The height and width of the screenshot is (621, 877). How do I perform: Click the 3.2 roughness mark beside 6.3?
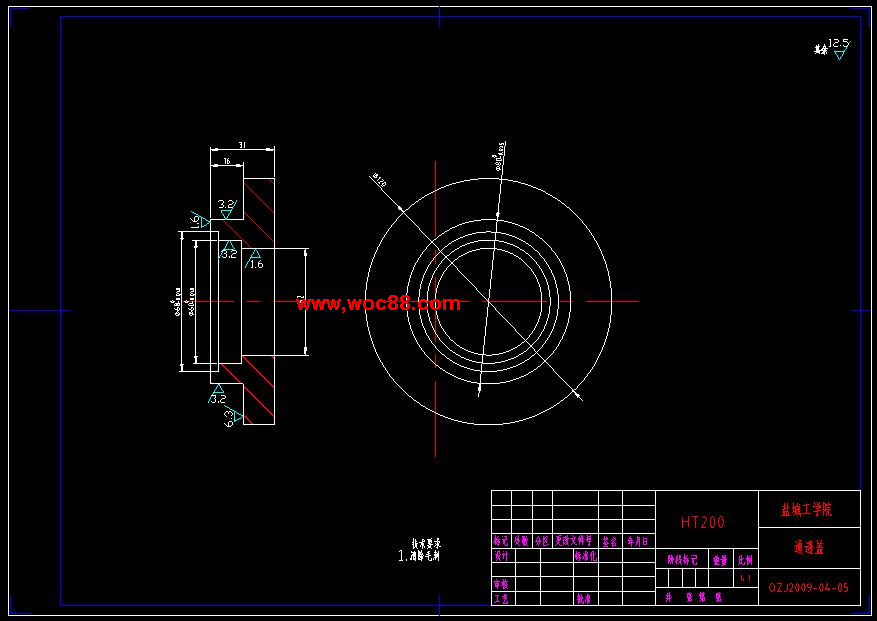[x=218, y=394]
